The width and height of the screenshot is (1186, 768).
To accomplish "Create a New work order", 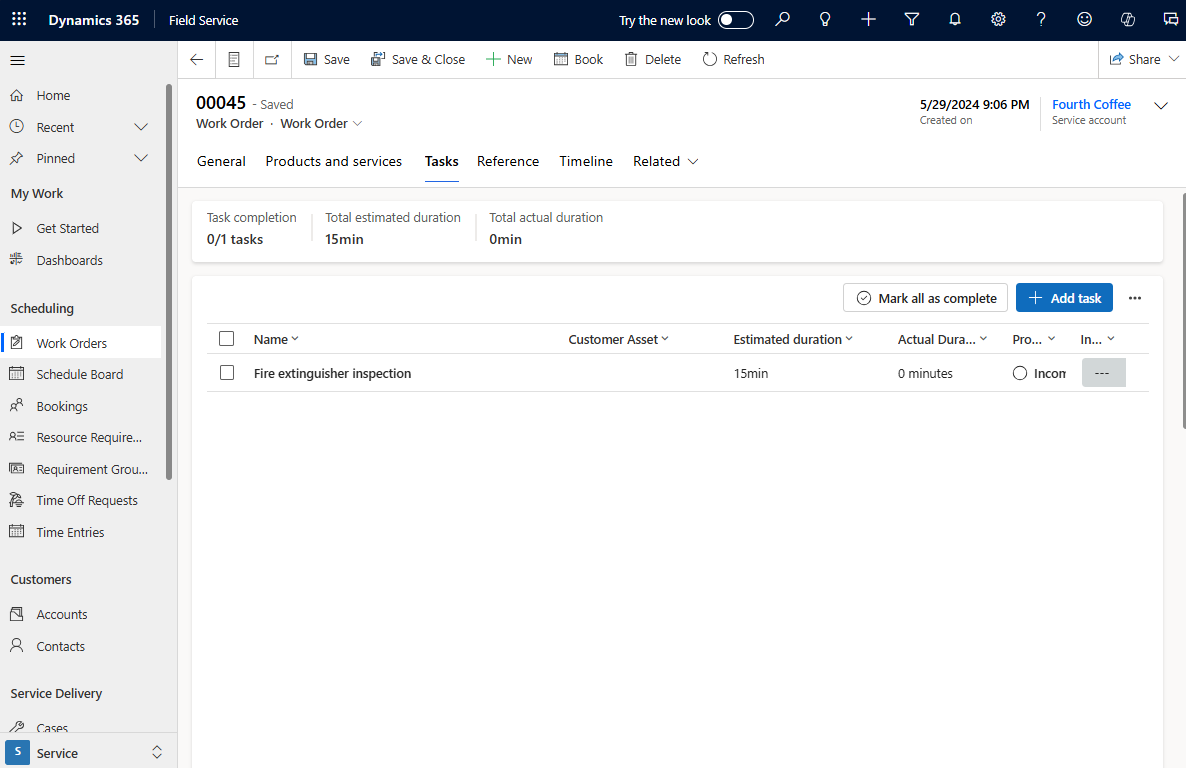I will click(509, 60).
